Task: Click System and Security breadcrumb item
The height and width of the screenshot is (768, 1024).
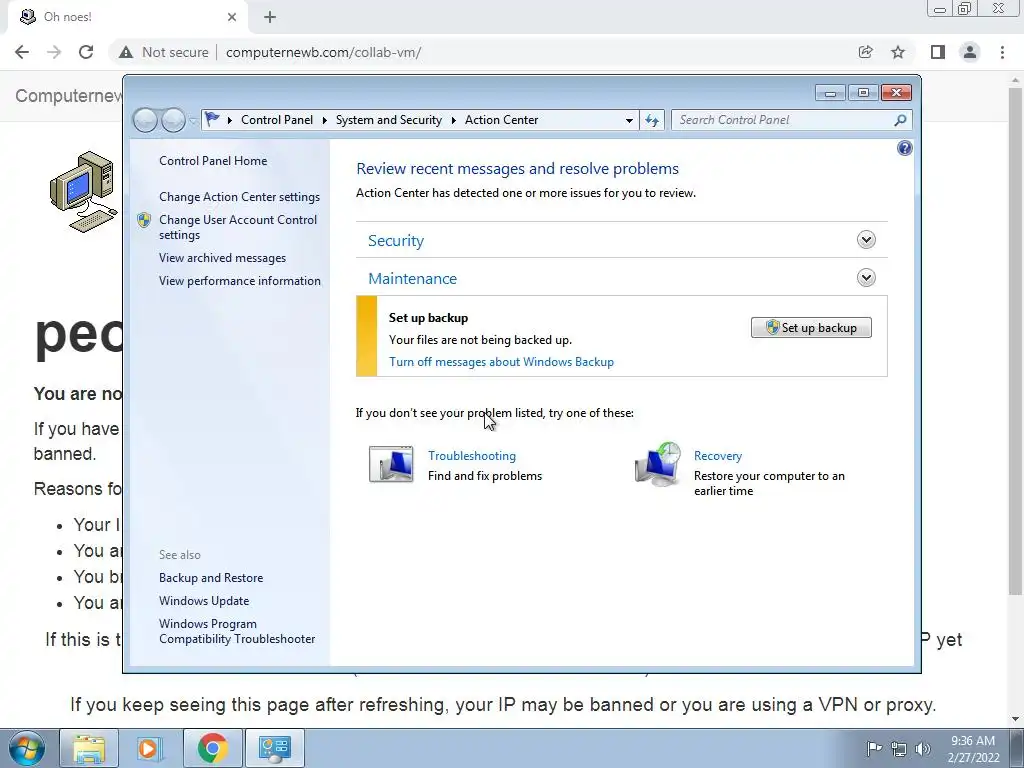Action: [389, 120]
